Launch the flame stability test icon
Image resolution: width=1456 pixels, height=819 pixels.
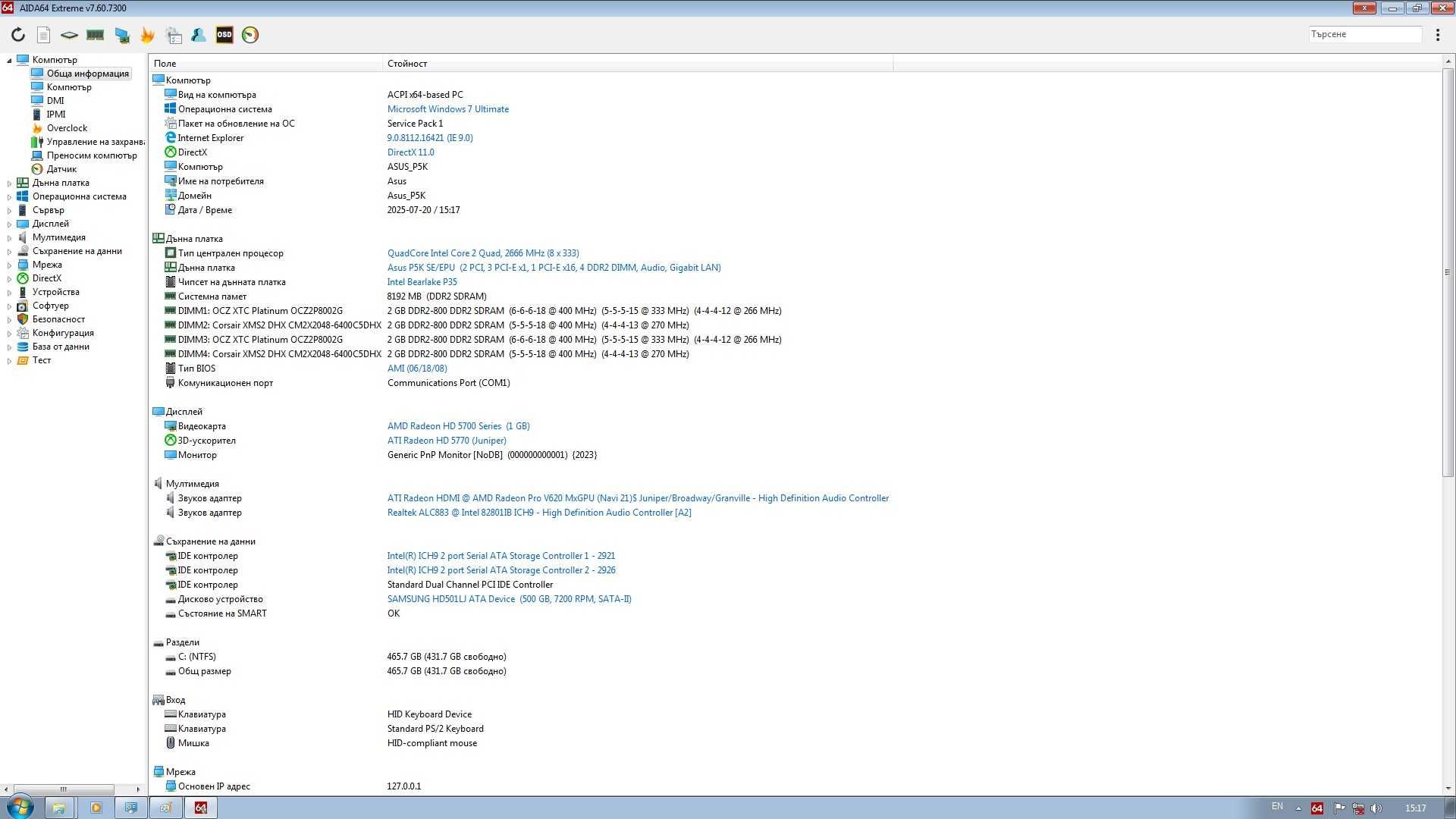[x=147, y=35]
